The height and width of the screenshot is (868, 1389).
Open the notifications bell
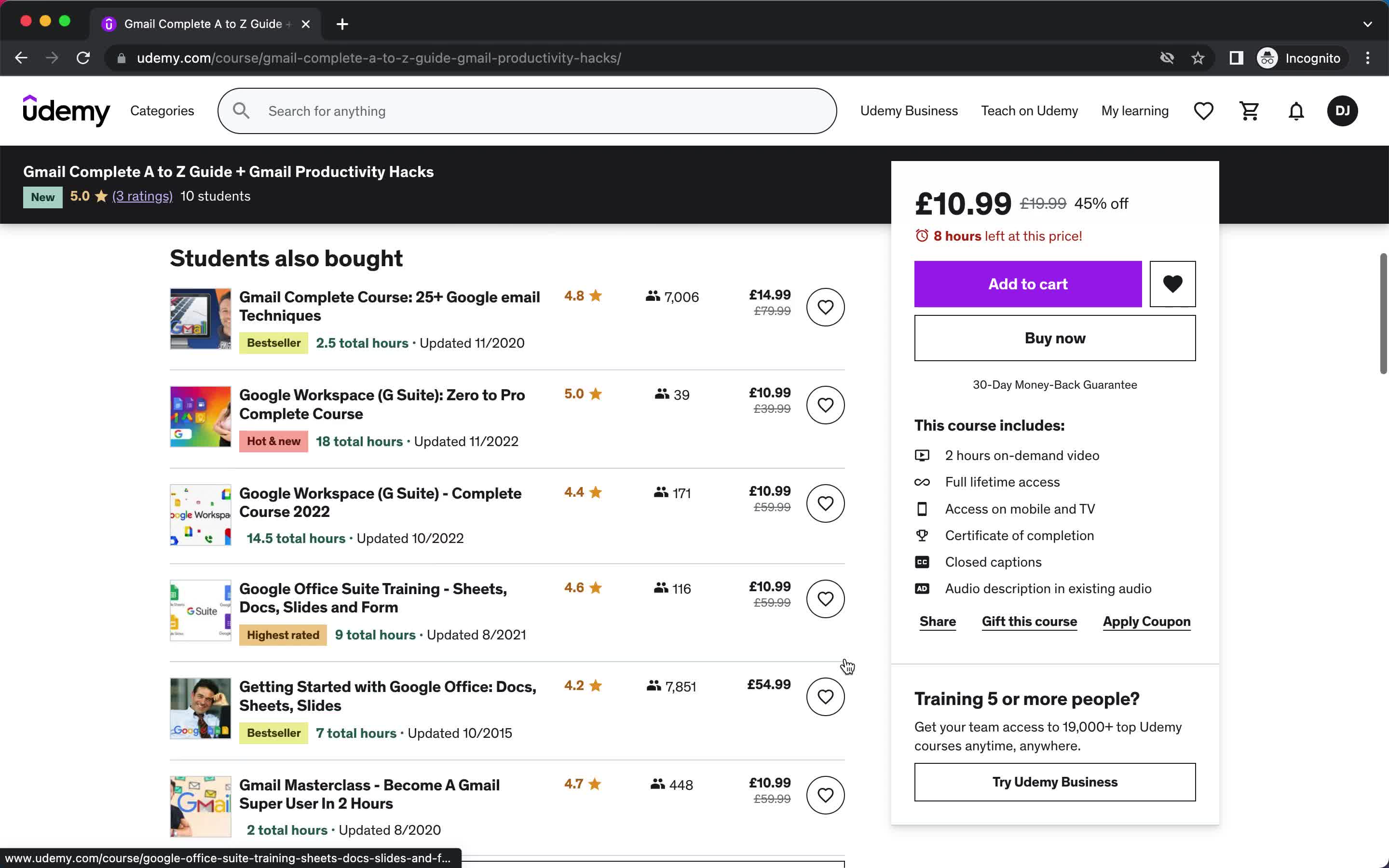pyautogui.click(x=1296, y=111)
